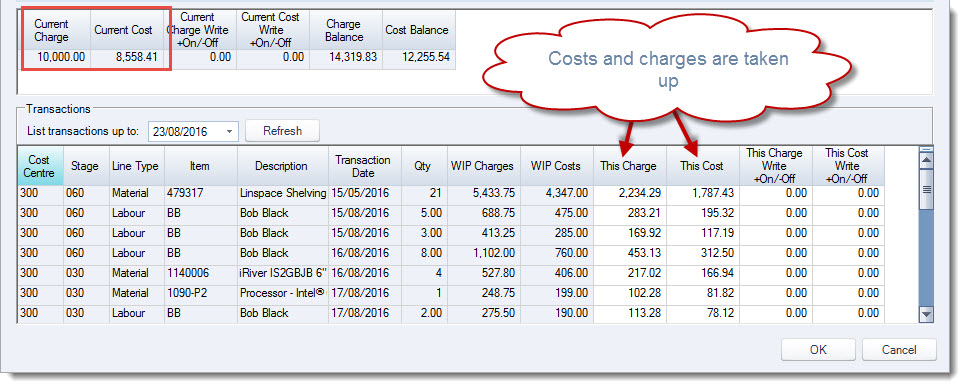The height and width of the screenshot is (388, 965).
Task: Click the Transaction Date column header
Action: 365,166
